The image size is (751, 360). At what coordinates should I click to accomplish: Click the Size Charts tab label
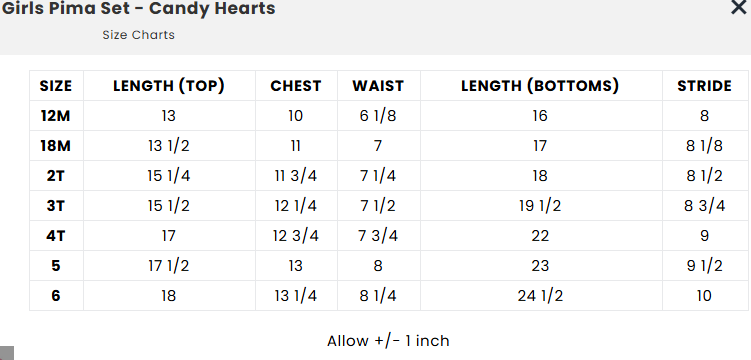[138, 35]
